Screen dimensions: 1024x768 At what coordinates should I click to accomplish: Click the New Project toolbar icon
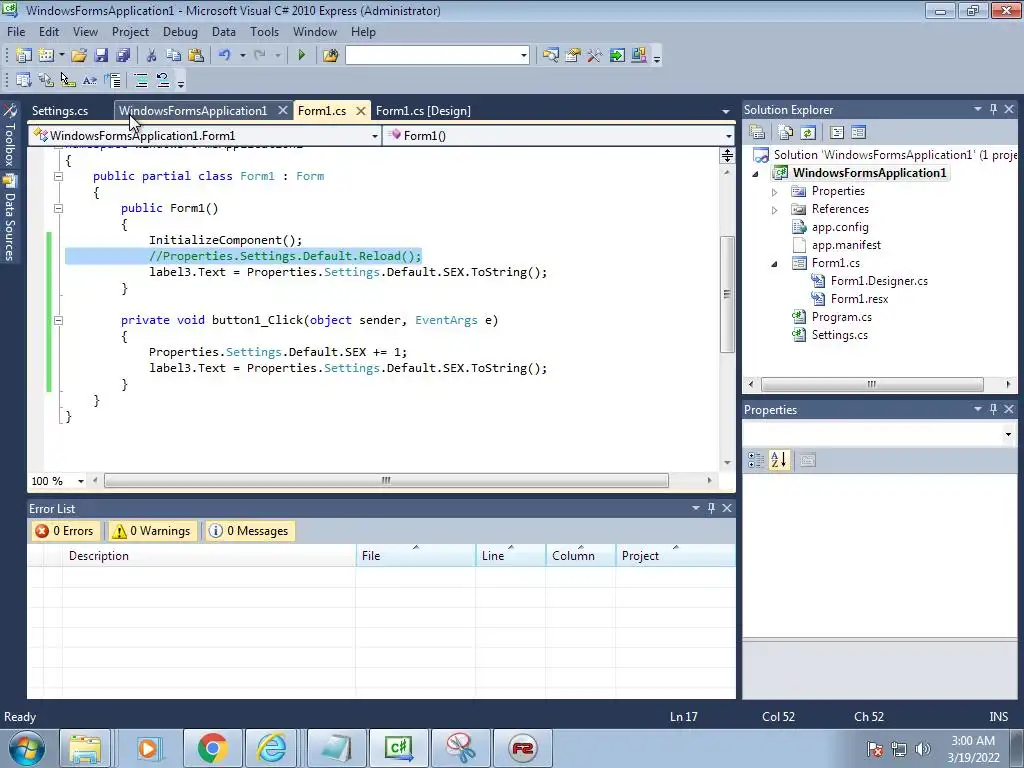coord(24,56)
